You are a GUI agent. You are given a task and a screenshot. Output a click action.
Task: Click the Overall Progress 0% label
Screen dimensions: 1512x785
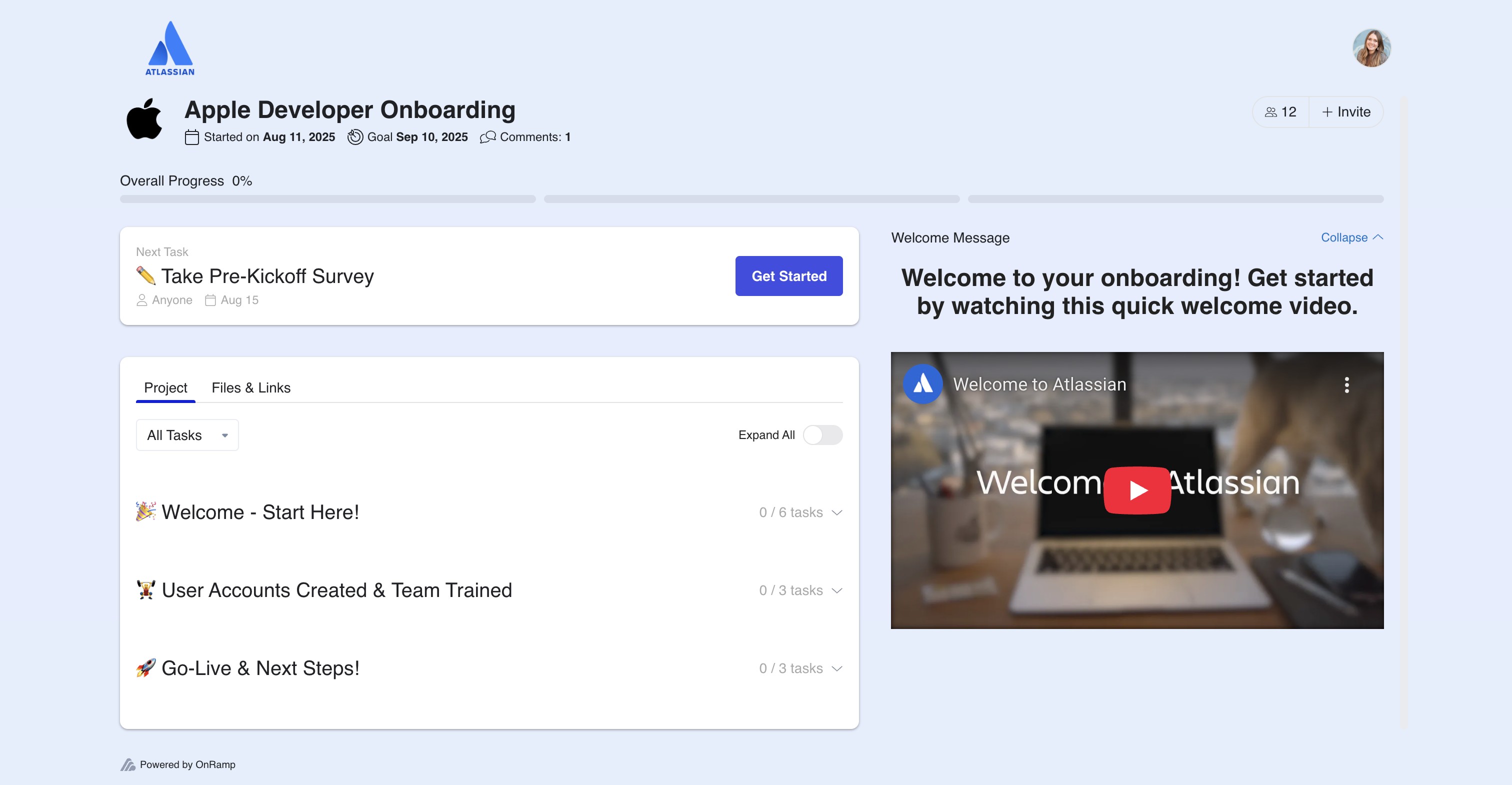pos(186,181)
